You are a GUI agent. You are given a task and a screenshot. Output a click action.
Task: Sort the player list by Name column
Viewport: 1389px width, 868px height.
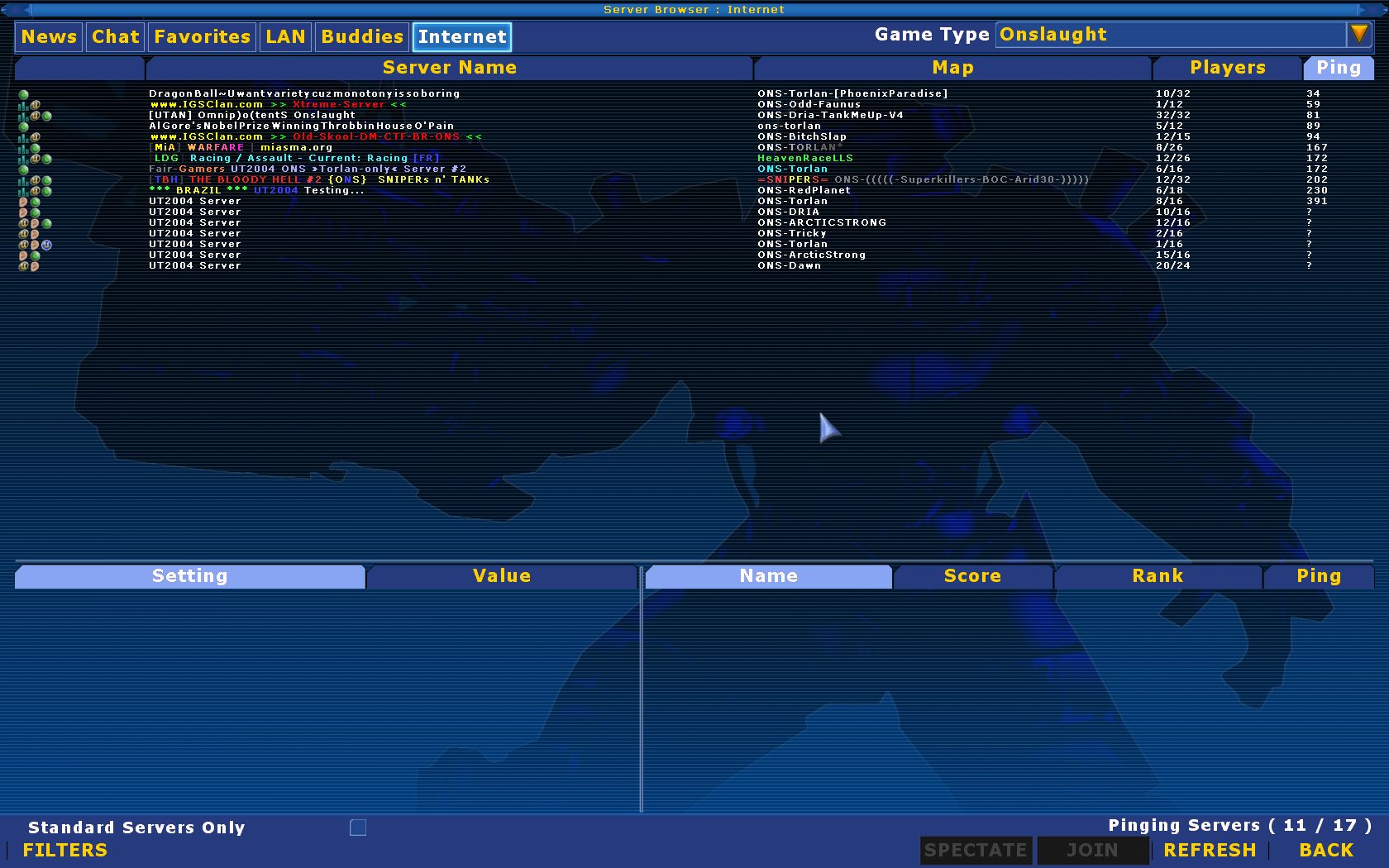[769, 576]
